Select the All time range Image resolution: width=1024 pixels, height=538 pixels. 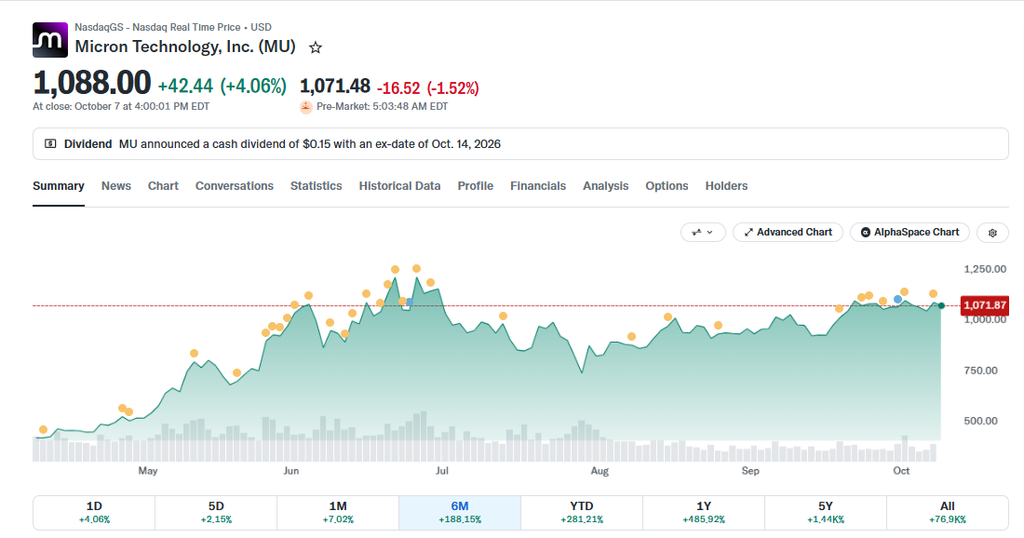click(x=948, y=513)
